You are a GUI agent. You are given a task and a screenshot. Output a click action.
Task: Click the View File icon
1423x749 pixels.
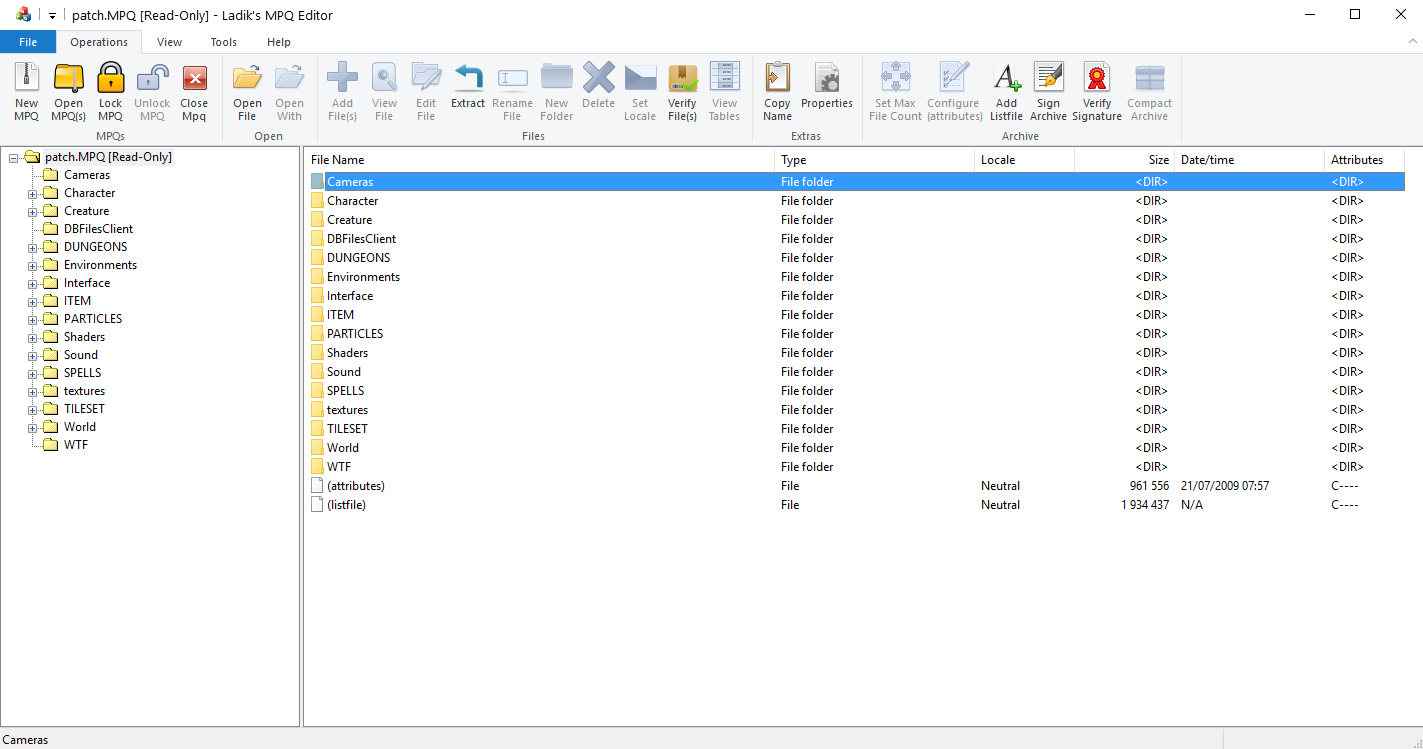[384, 78]
